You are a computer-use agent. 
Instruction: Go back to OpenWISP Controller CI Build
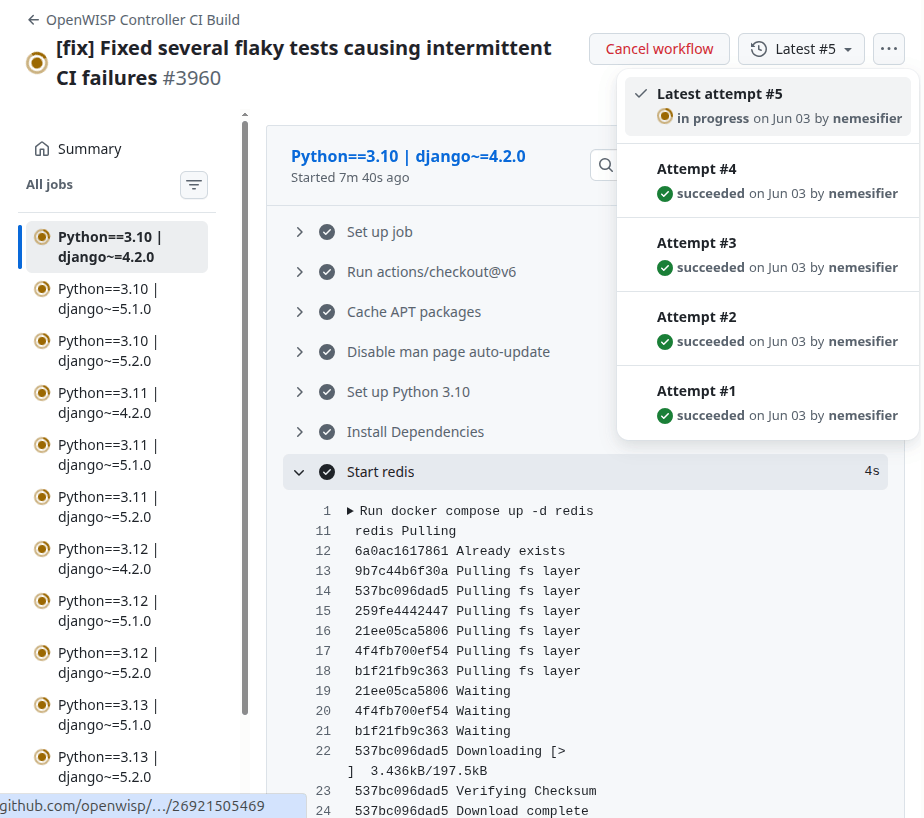[134, 20]
